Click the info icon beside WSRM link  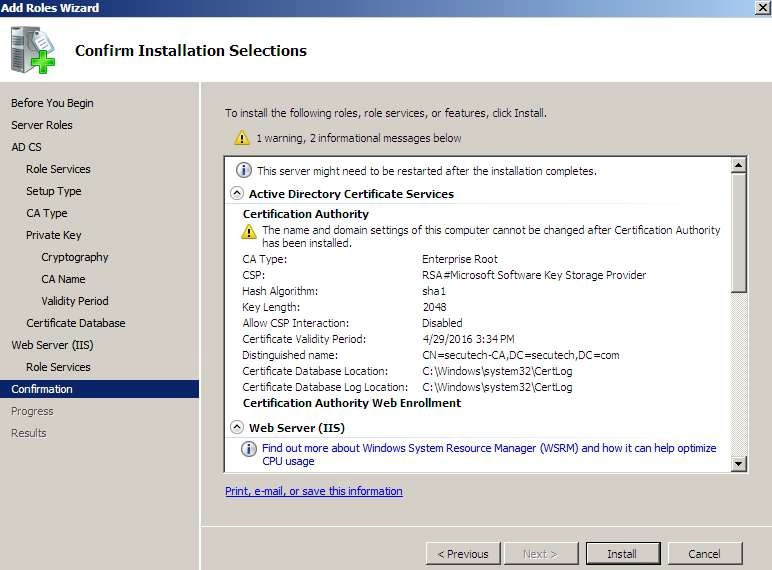pyautogui.click(x=249, y=449)
